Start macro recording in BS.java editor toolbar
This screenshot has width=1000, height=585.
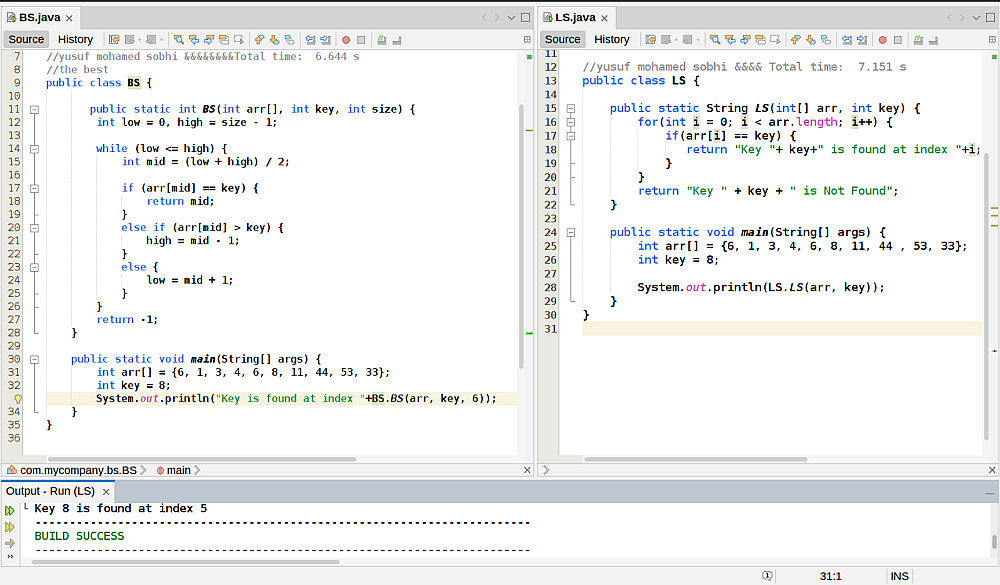pyautogui.click(x=346, y=39)
